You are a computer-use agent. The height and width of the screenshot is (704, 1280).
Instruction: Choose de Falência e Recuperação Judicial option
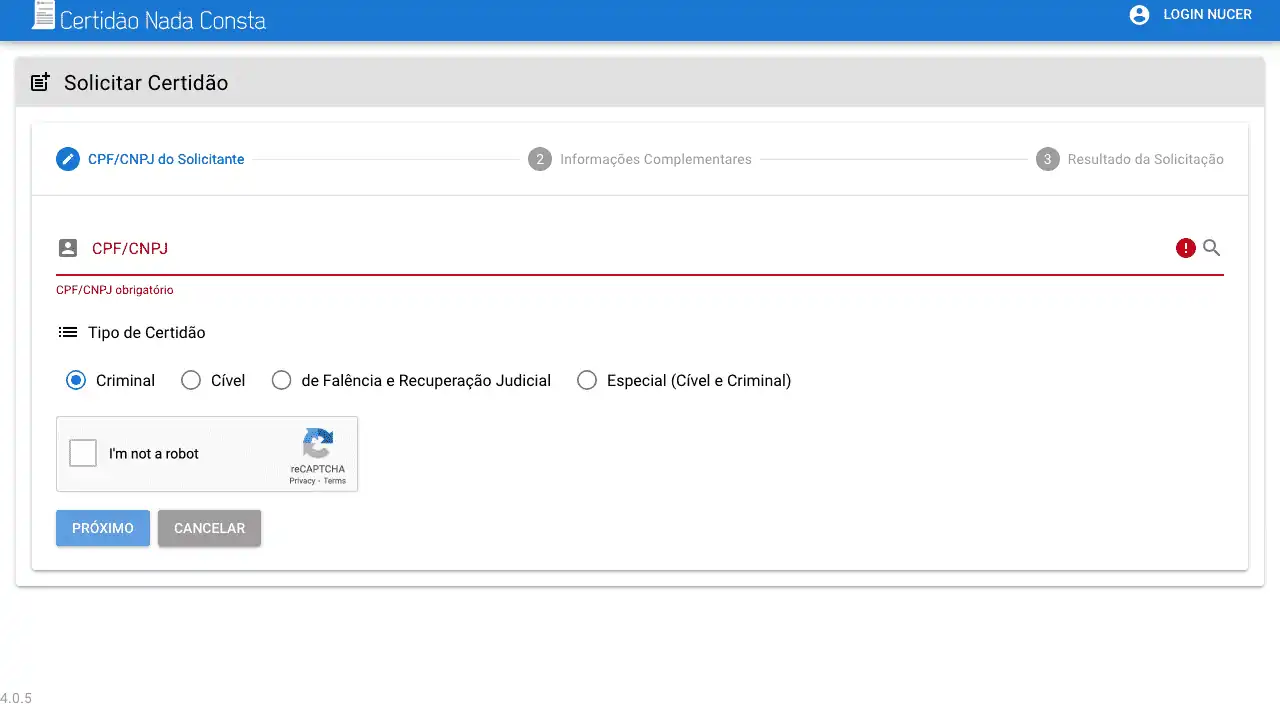pos(281,380)
